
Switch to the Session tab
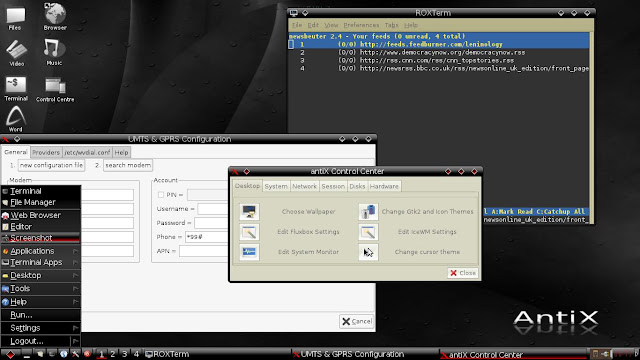click(x=333, y=186)
